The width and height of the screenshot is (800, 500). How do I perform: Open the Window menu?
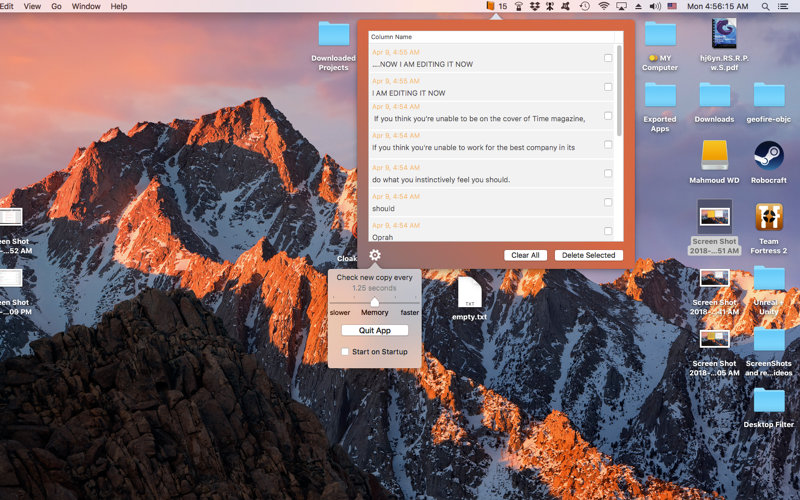tap(86, 6)
